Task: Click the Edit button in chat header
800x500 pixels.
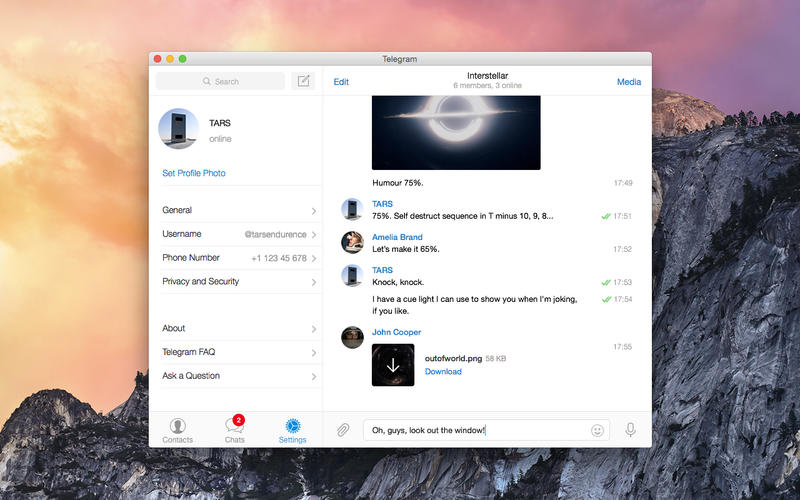Action: click(341, 82)
